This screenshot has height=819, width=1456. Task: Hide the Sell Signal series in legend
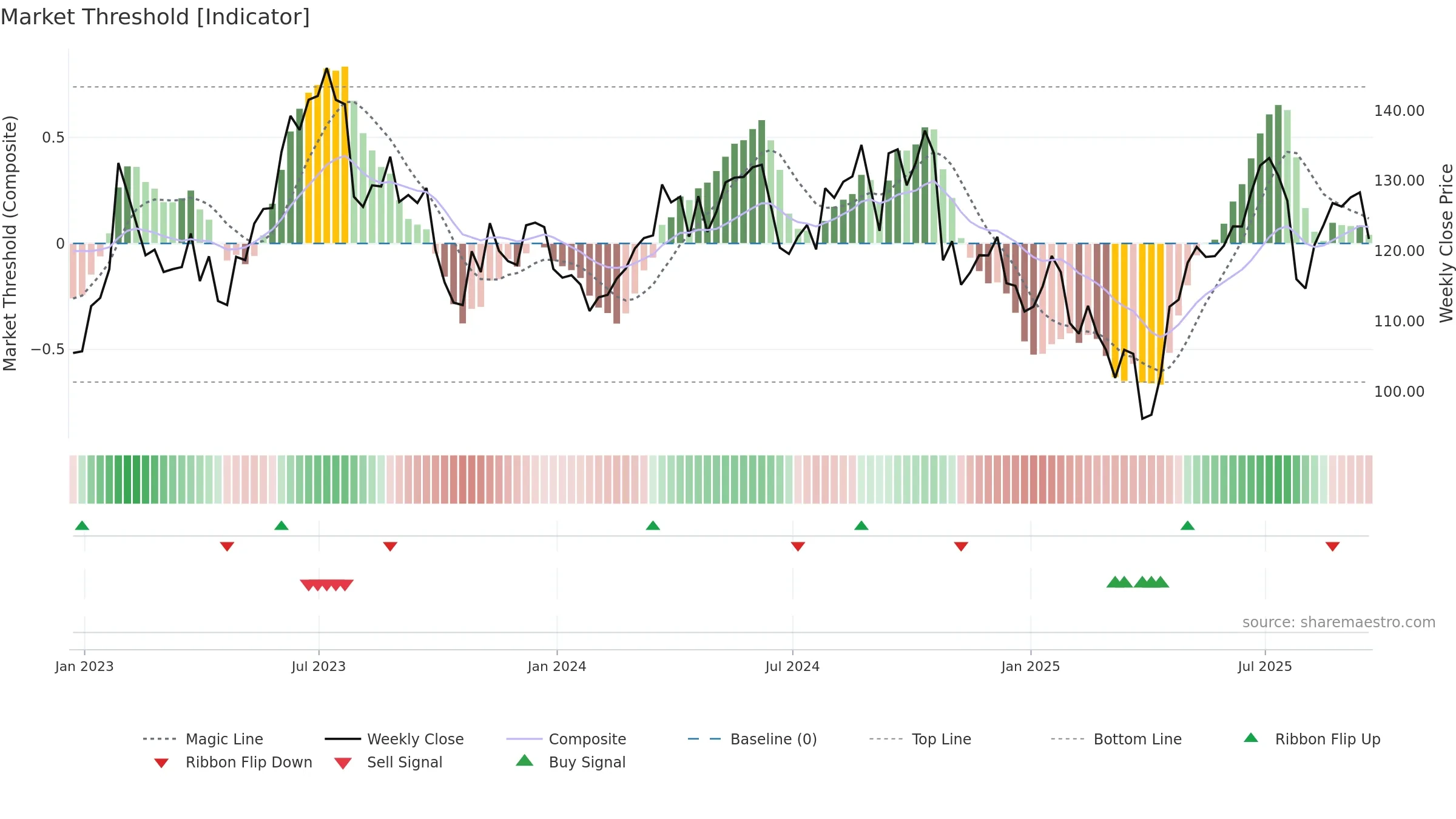pyautogui.click(x=388, y=762)
